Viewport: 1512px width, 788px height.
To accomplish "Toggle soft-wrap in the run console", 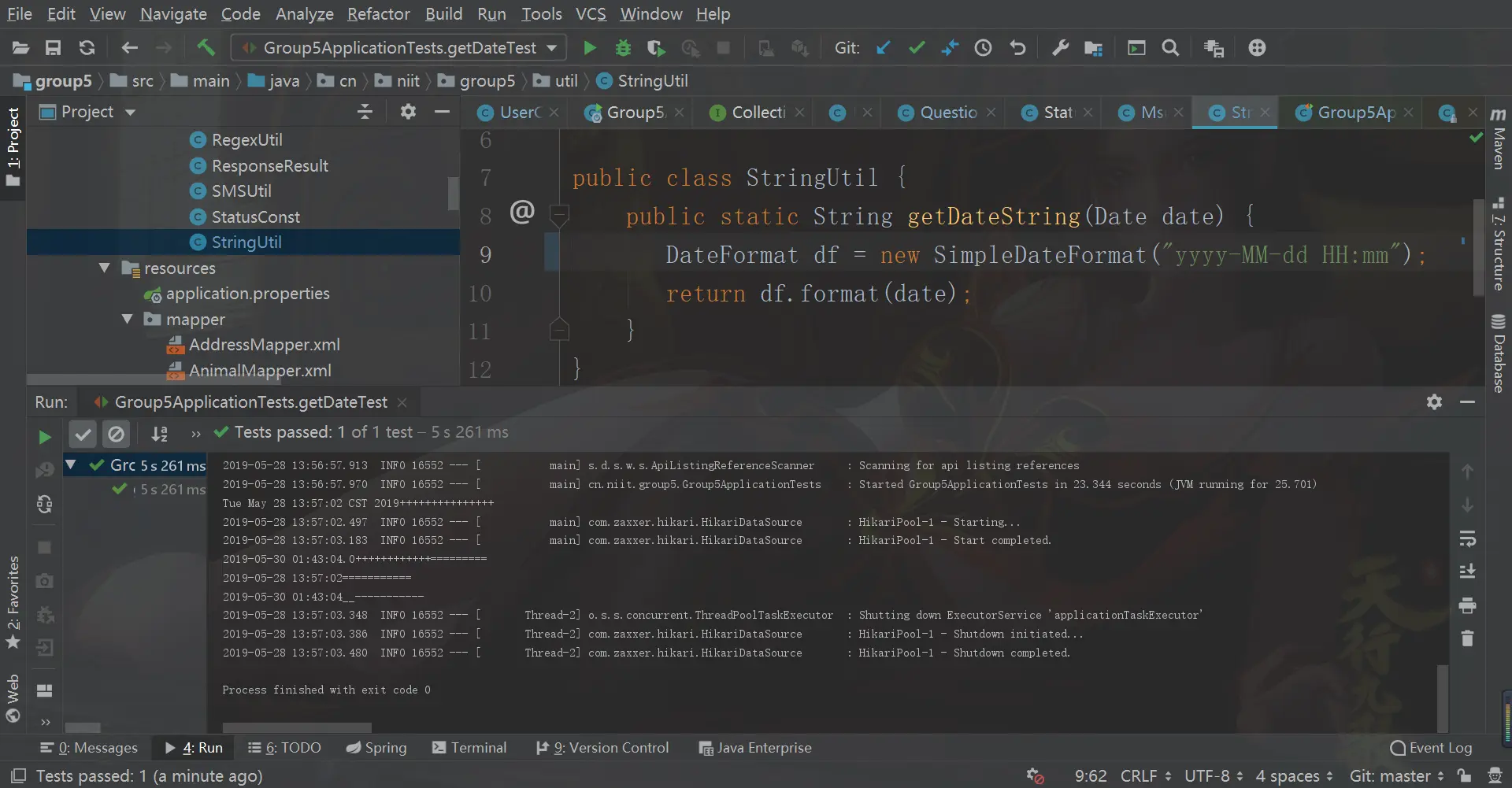I will pos(1467,538).
